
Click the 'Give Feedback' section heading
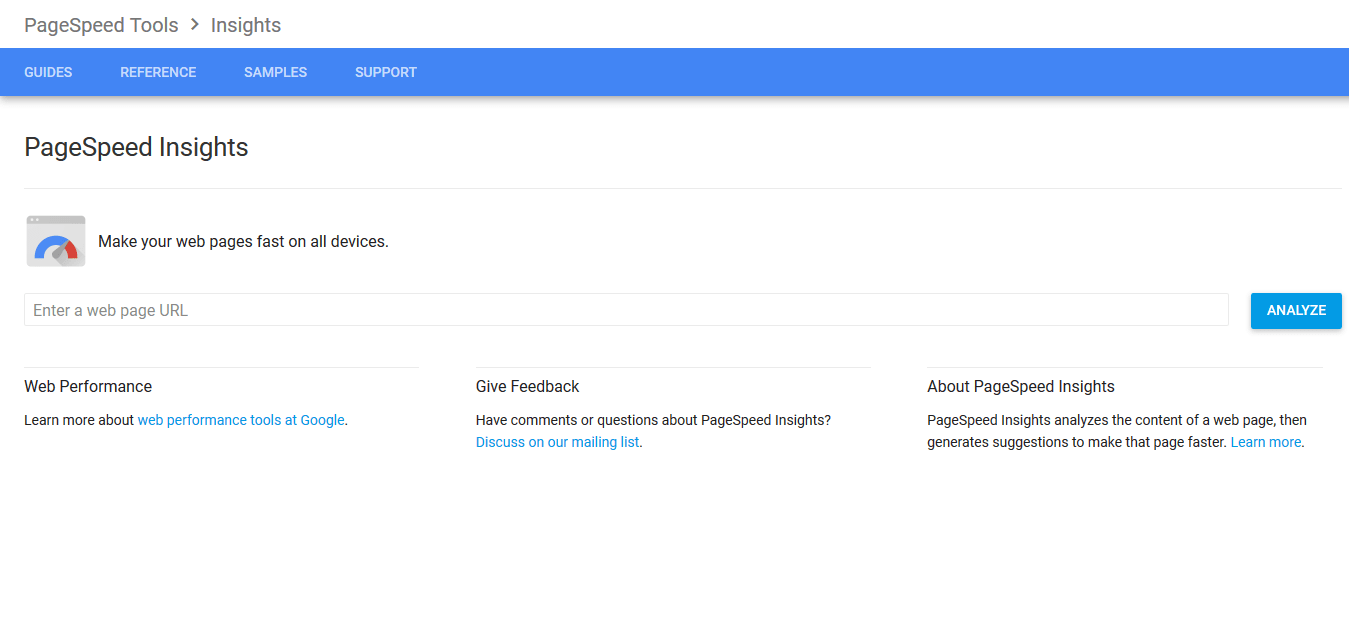pos(527,386)
